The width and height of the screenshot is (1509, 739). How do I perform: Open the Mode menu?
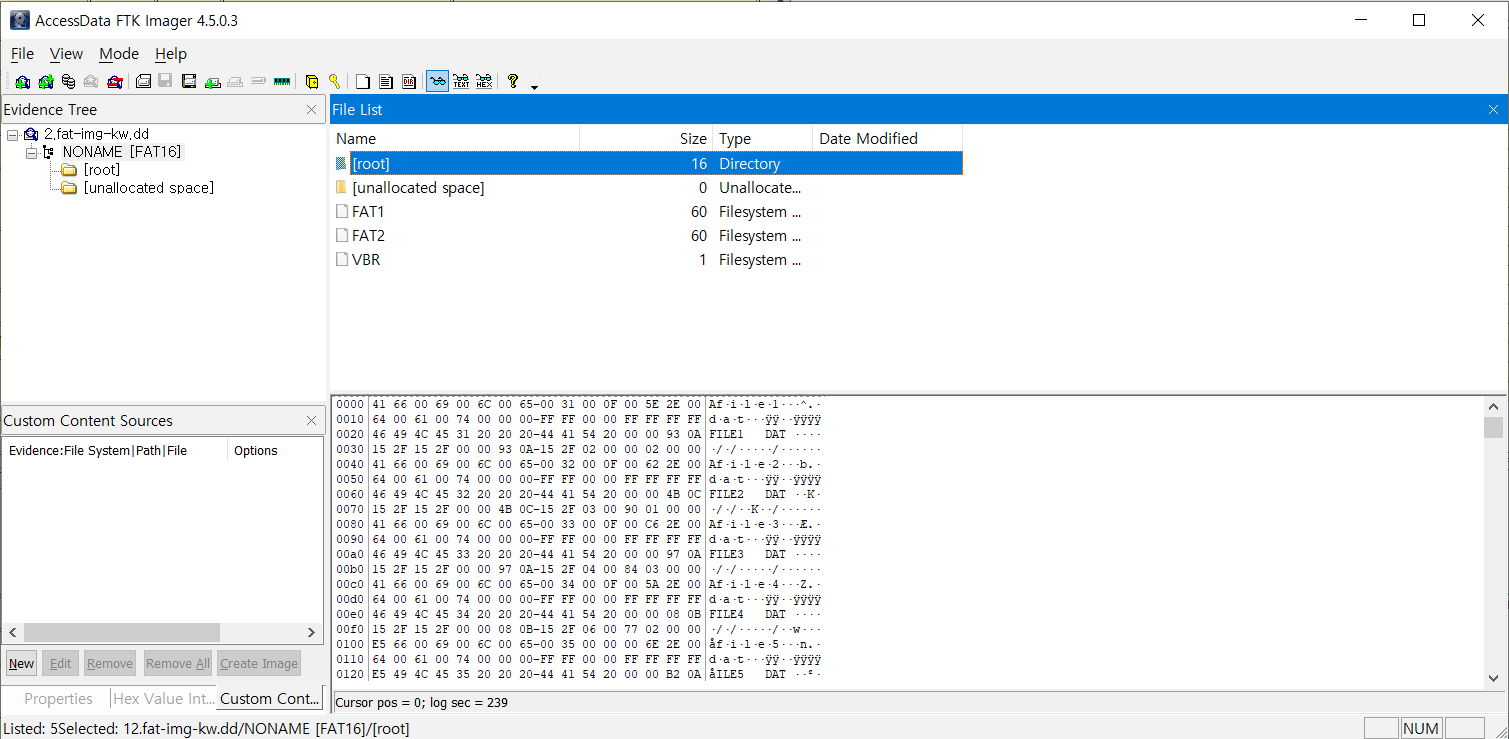(x=119, y=54)
